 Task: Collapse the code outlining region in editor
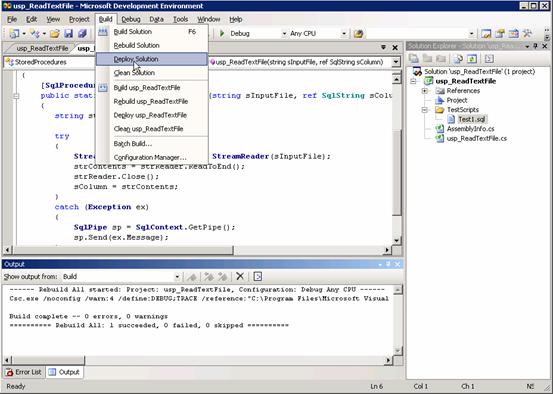coord(16,96)
